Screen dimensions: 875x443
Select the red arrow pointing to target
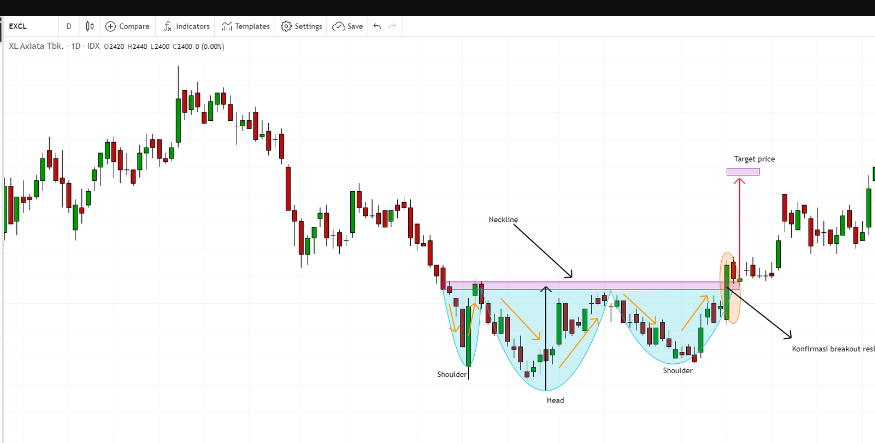(740, 230)
